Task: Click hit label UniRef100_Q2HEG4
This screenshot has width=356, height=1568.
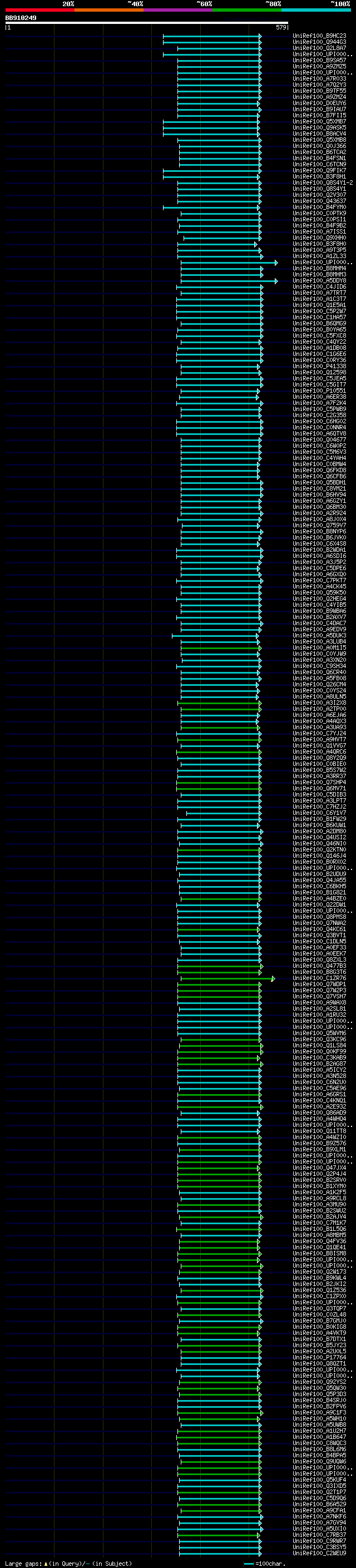Action: (x=319, y=599)
